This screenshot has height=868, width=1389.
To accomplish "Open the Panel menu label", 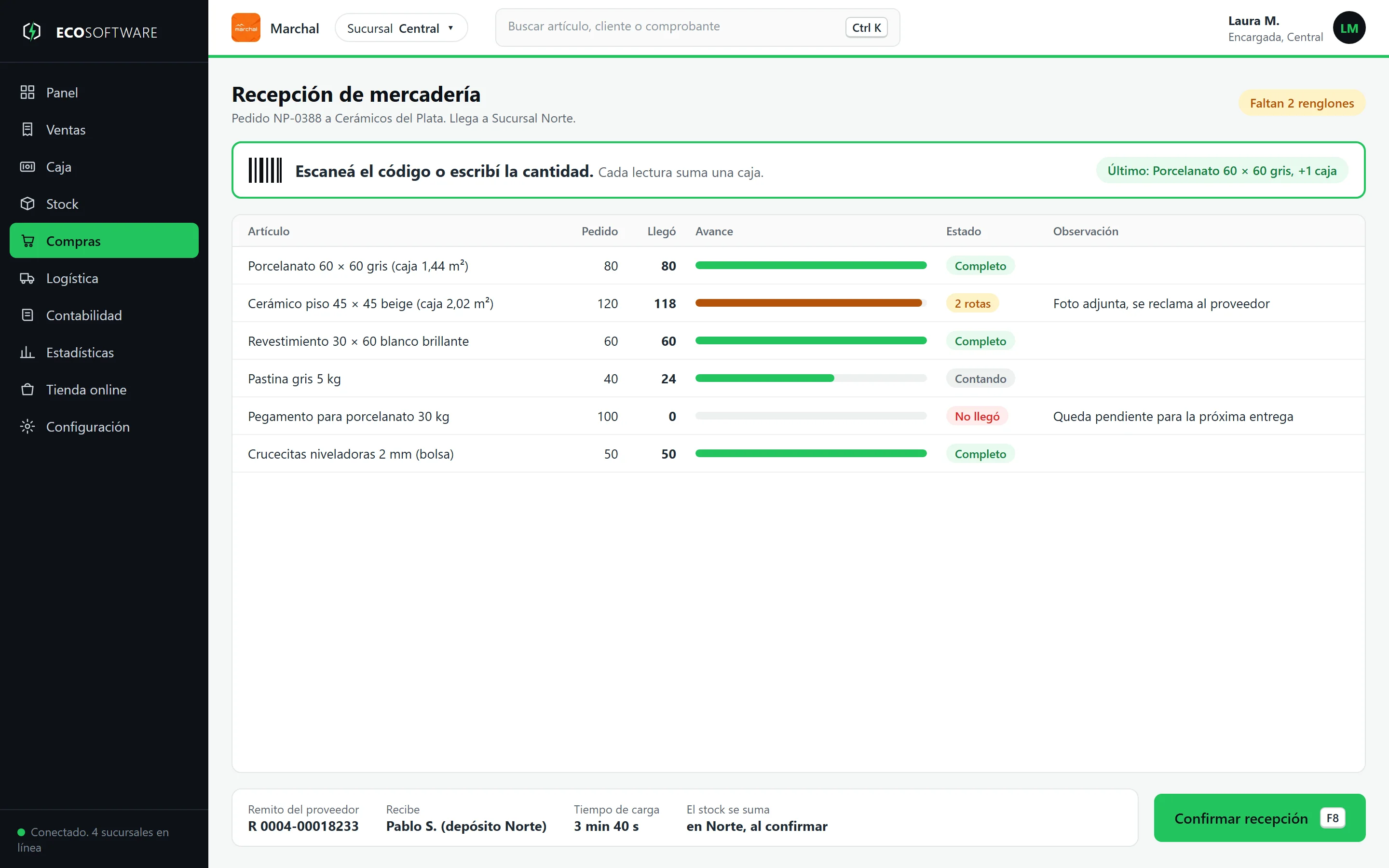I will tap(62, 93).
